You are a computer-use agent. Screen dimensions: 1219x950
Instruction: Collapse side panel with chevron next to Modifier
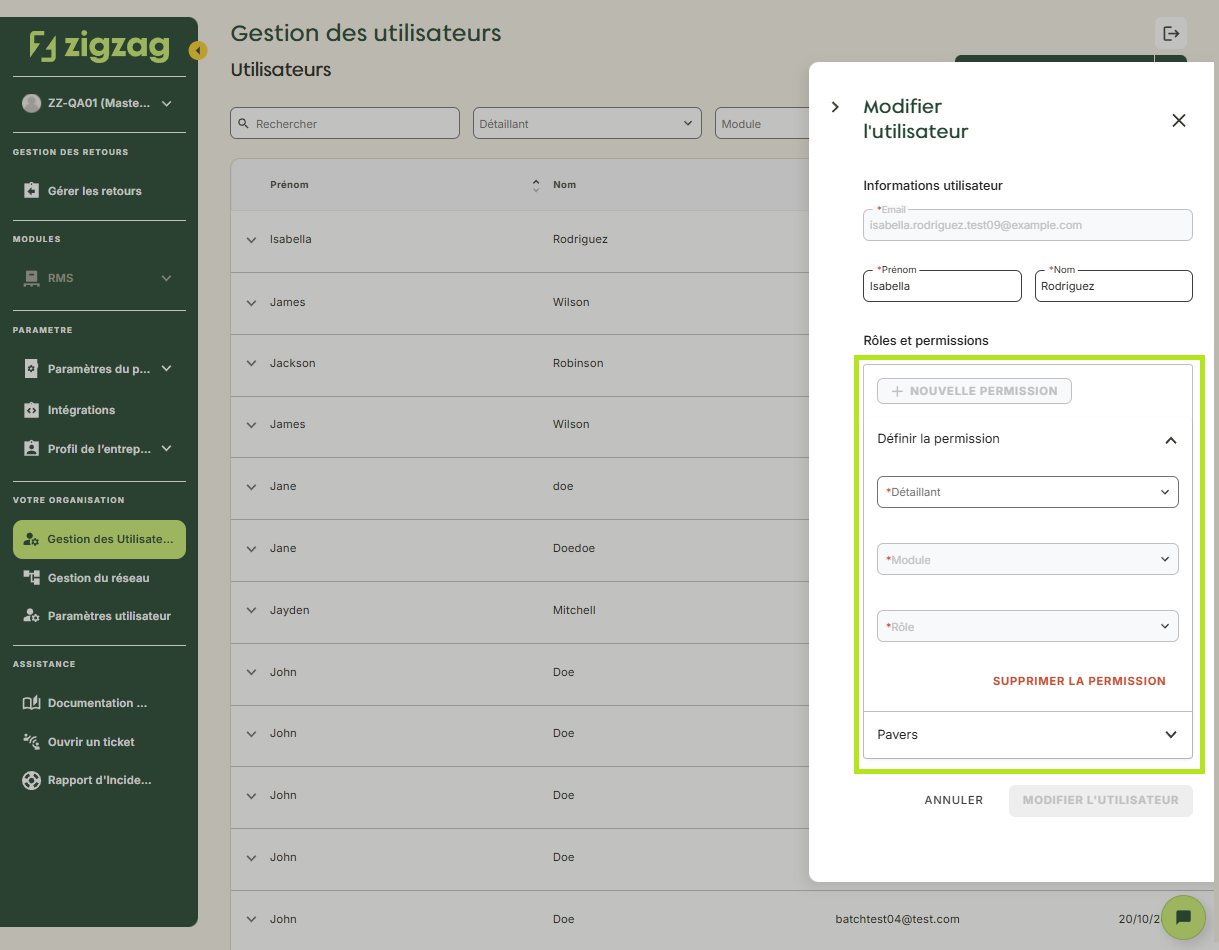(836, 107)
